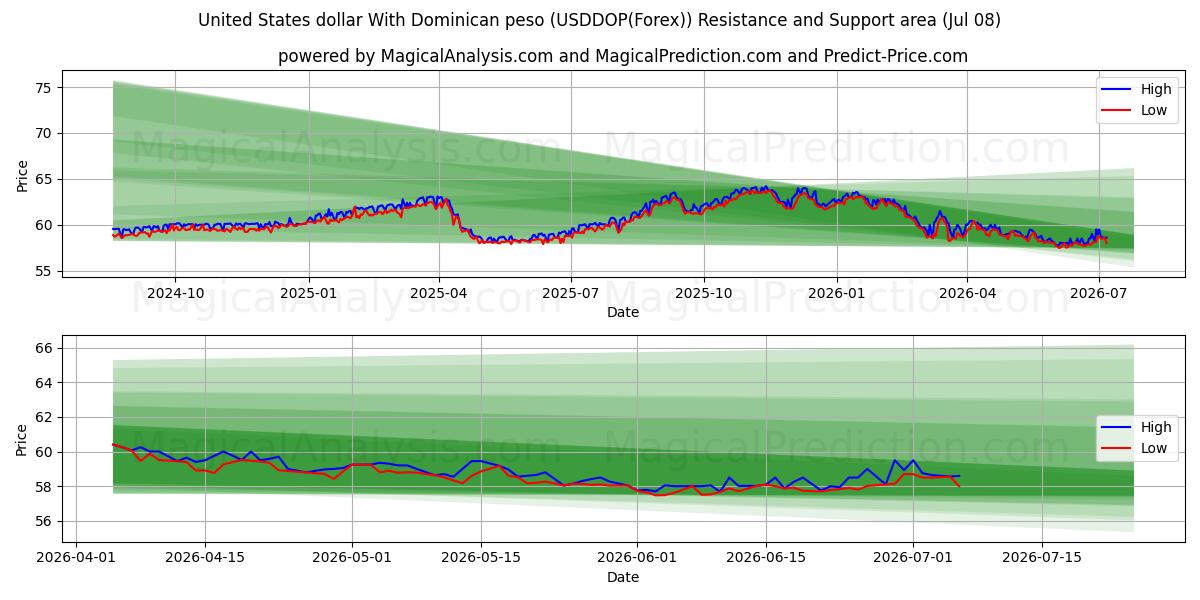Click the 70 value on top y-axis

(x=46, y=133)
